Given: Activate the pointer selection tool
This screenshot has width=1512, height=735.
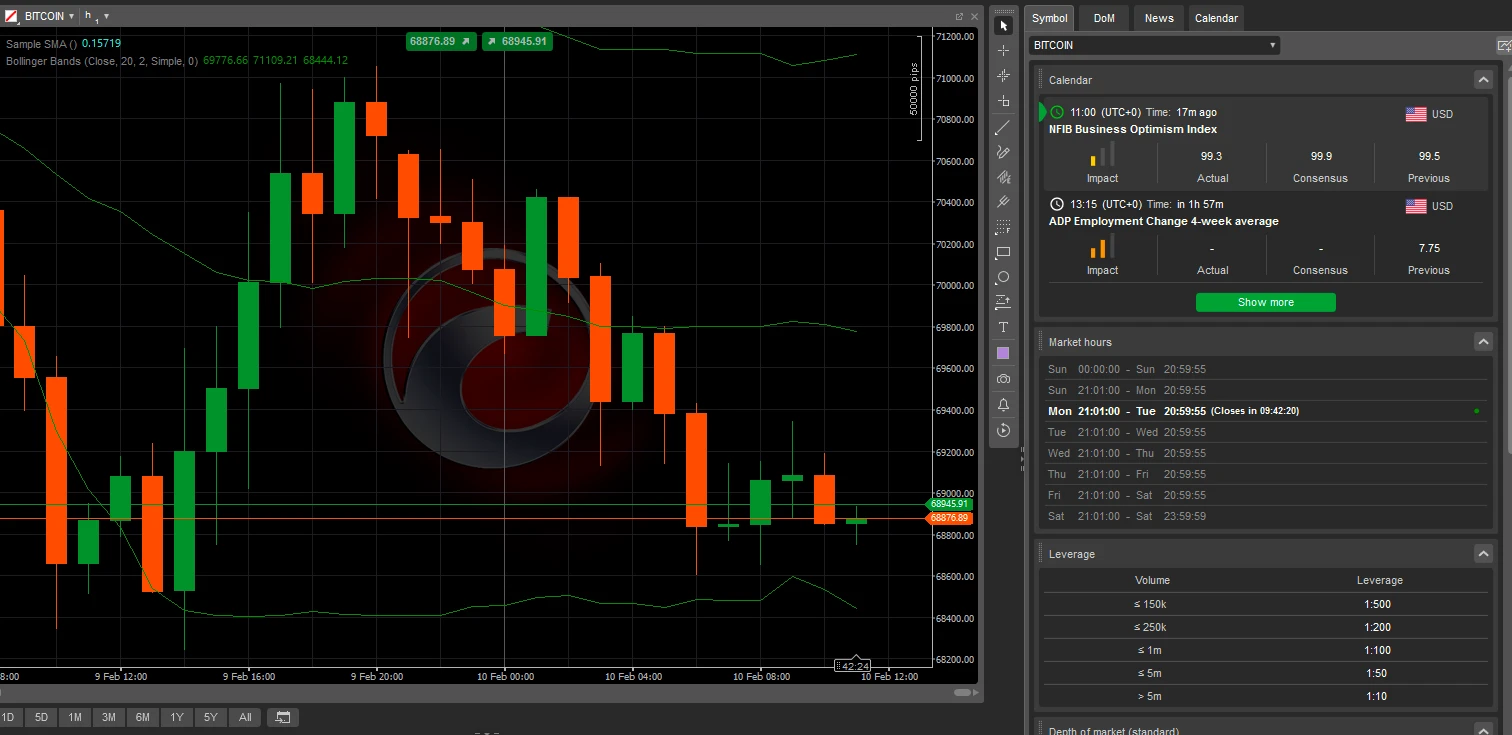Looking at the screenshot, I should coord(1003,25).
